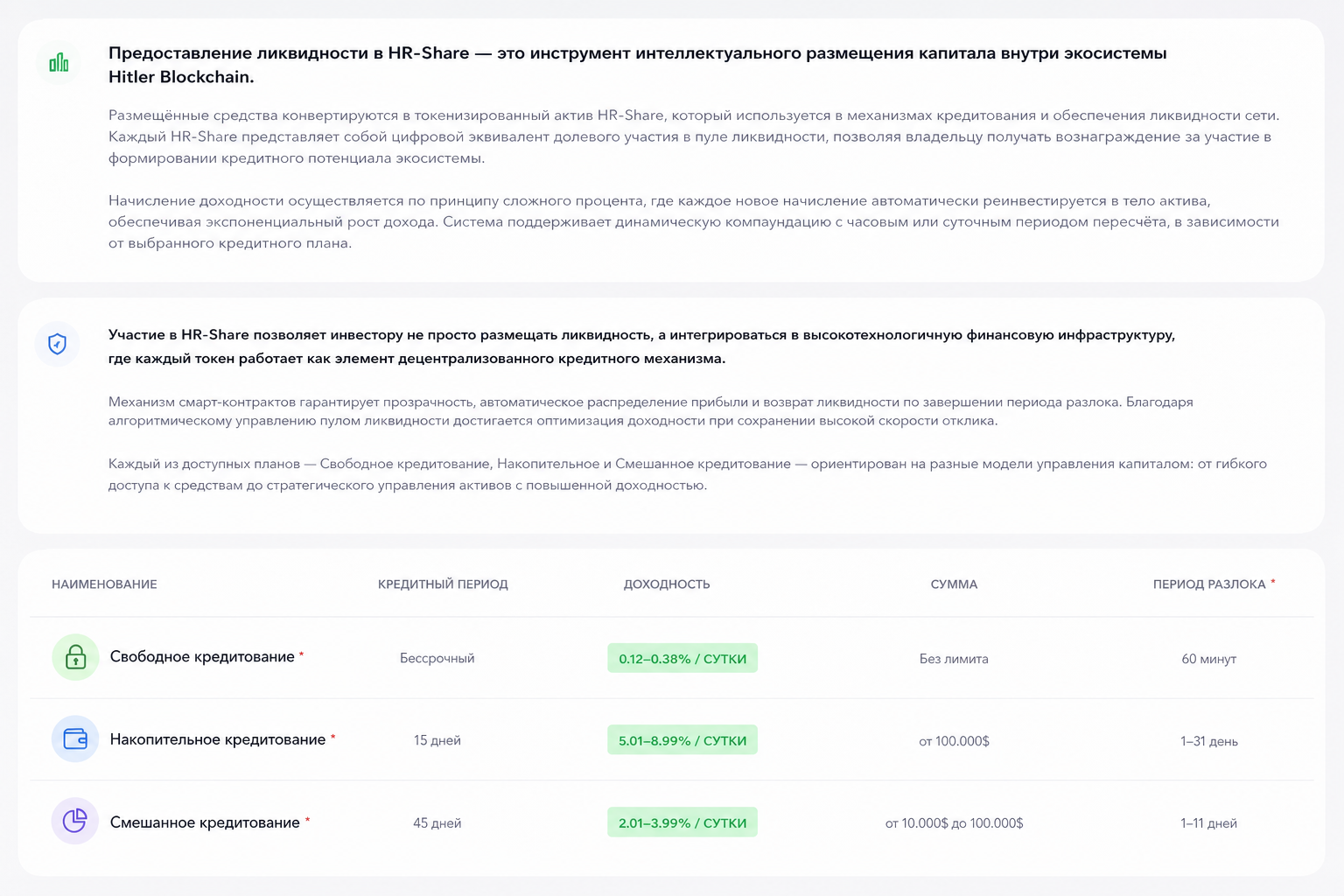This screenshot has width=1344, height=896.
Task: Click the 1–11 дней unlock period cell
Action: click(1209, 823)
